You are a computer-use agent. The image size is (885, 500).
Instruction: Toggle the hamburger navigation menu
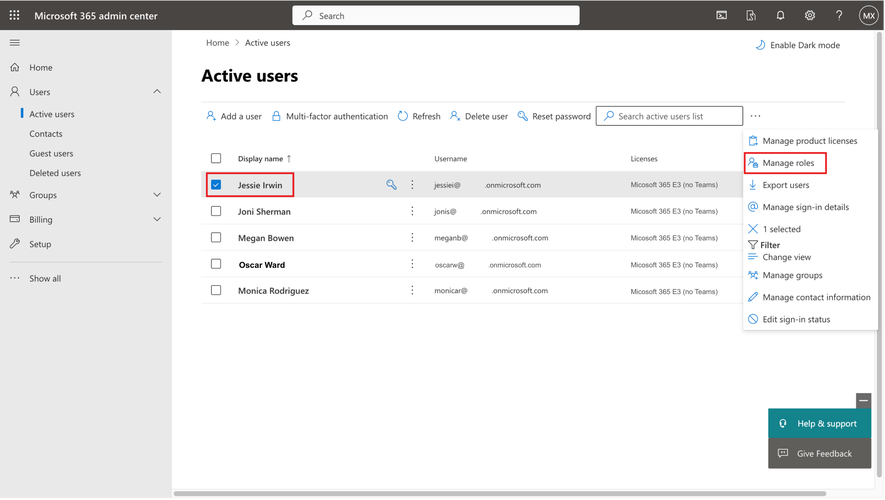point(15,42)
